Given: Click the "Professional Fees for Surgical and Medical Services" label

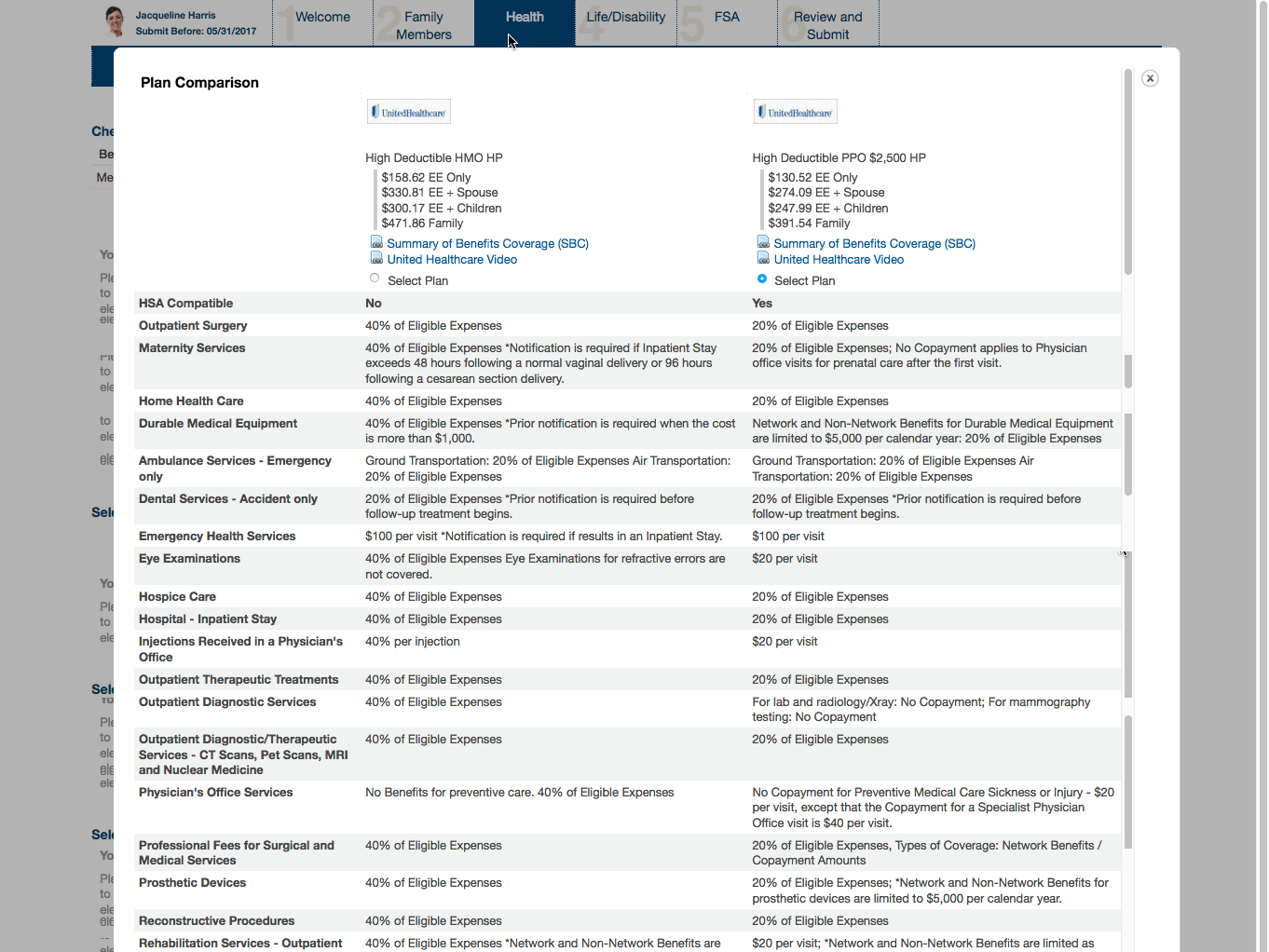Looking at the screenshot, I should pos(237,852).
